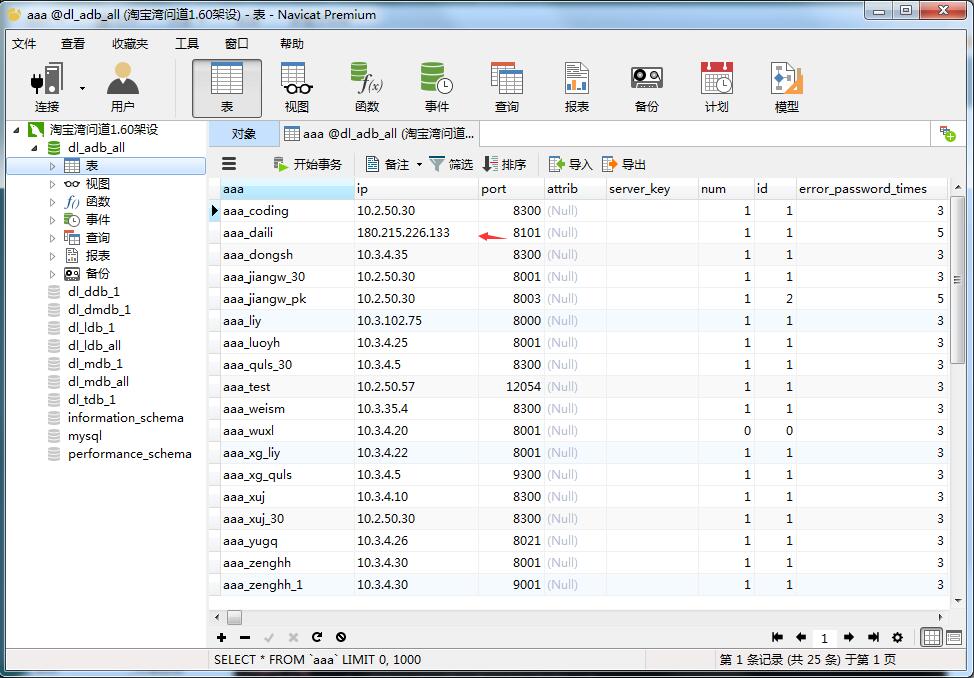Switch to grid view
The height and width of the screenshot is (678, 974).
coord(931,637)
